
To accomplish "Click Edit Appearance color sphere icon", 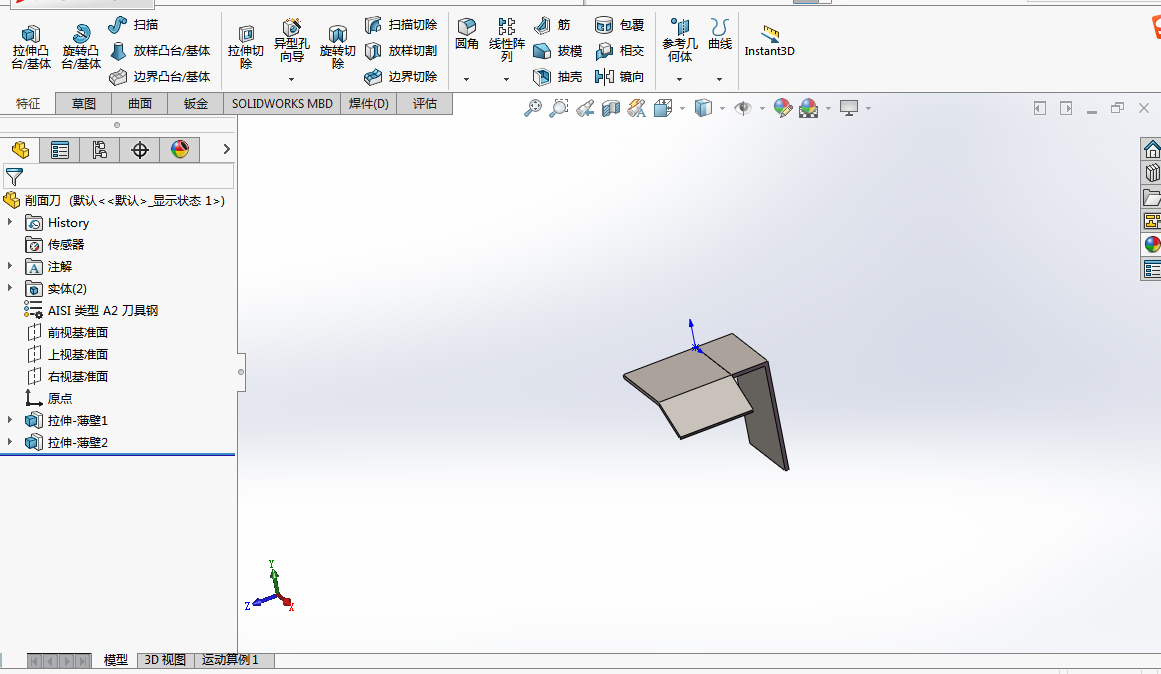I will pos(783,108).
